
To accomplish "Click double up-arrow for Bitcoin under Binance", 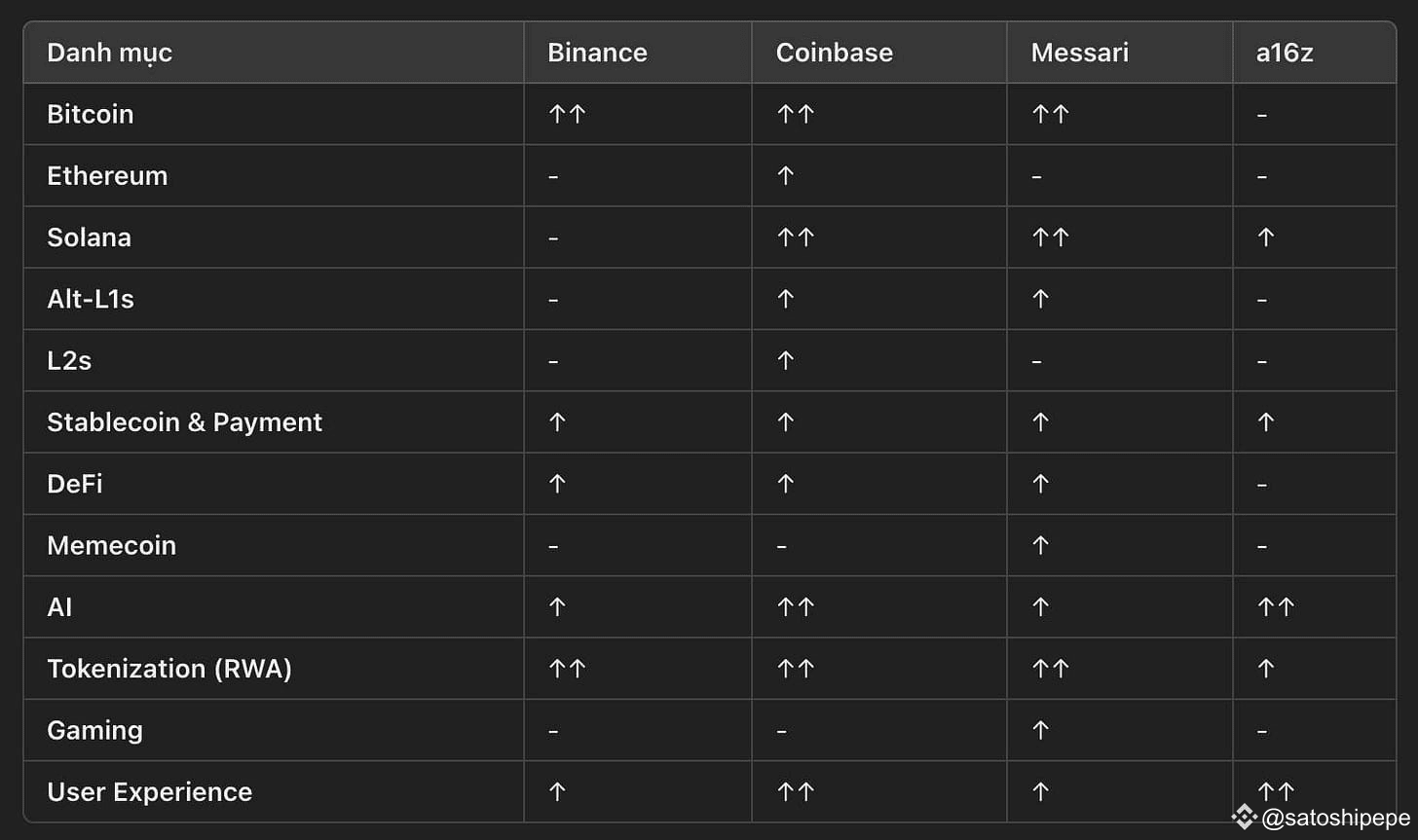I will pos(567,114).
